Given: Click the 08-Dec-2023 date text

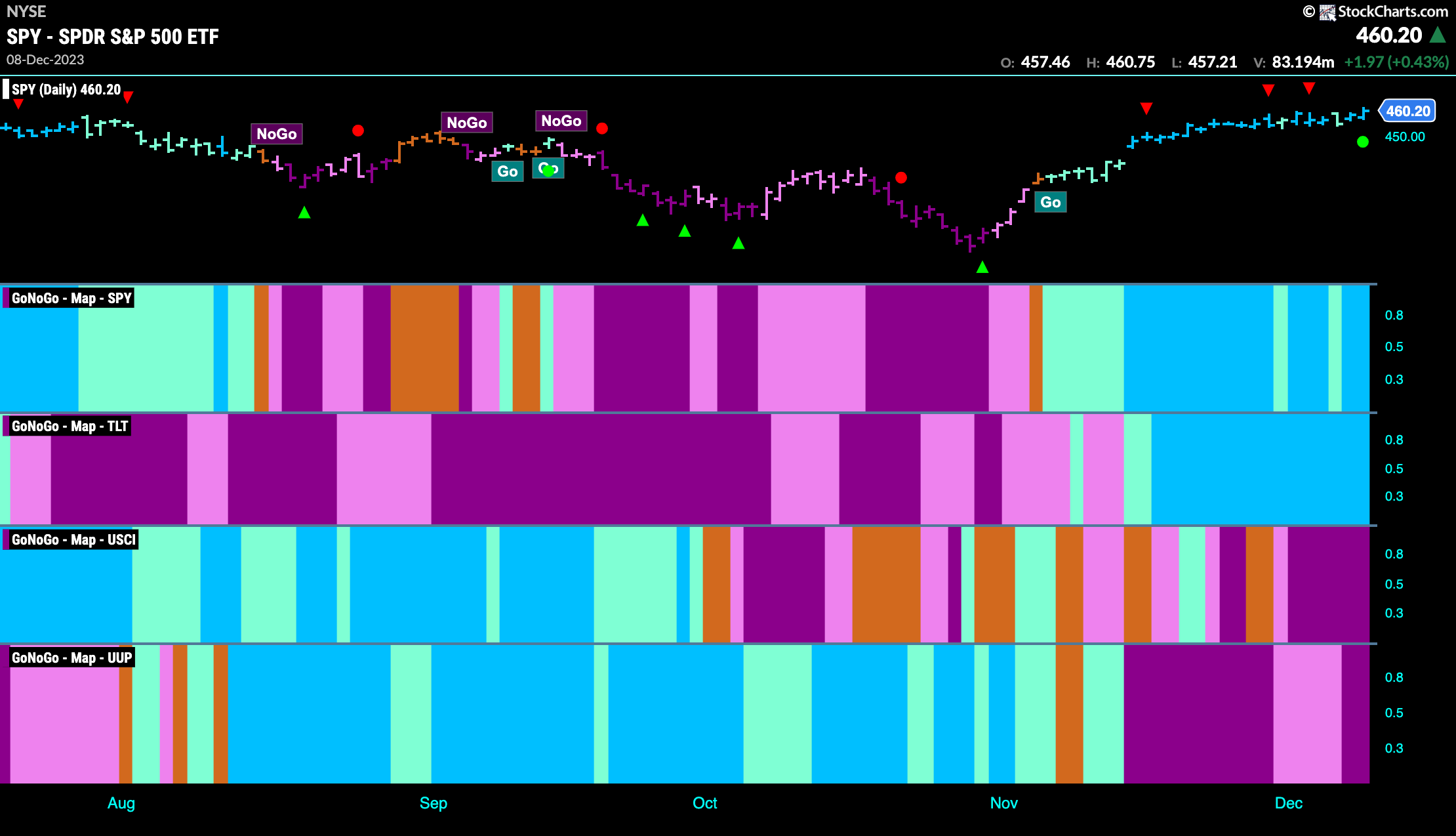Looking at the screenshot, I should (45, 60).
